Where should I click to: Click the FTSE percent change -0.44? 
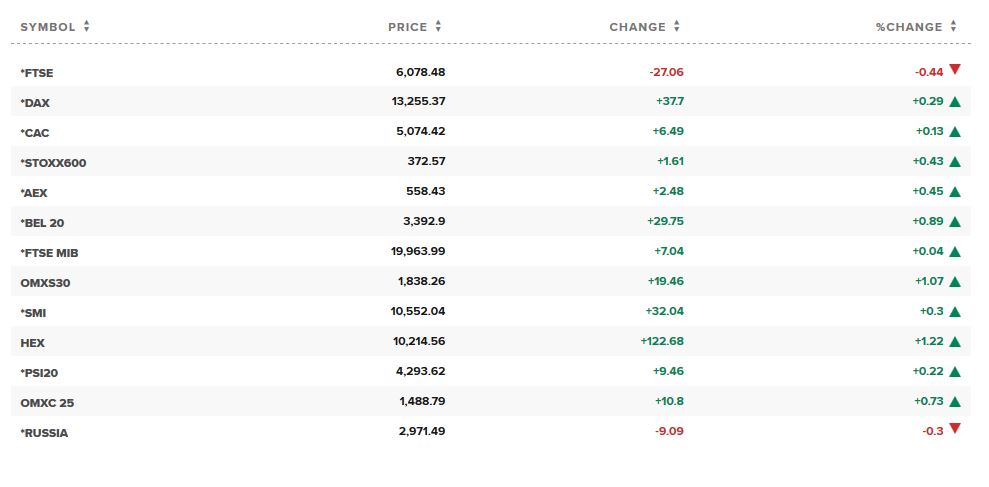click(x=930, y=72)
